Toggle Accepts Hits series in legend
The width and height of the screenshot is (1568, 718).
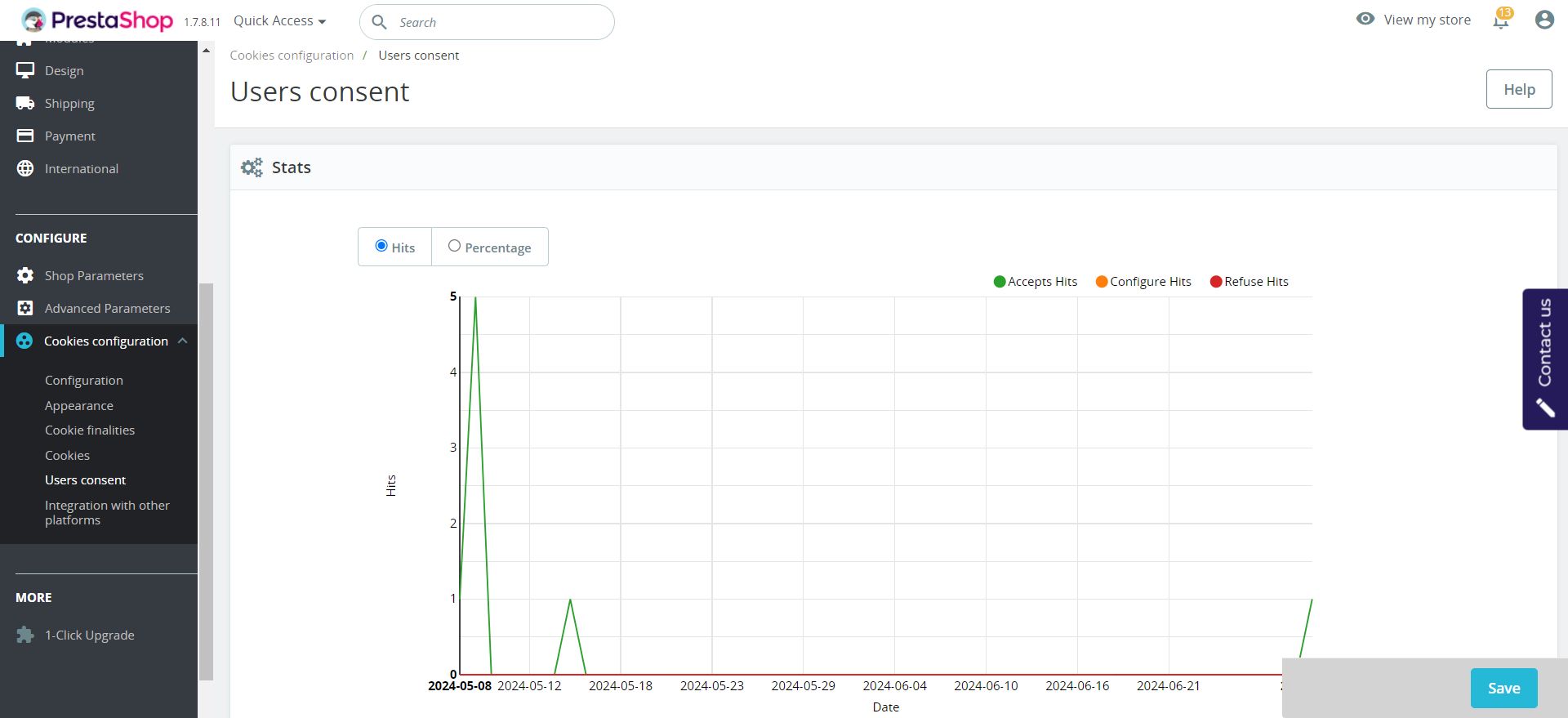1036,282
